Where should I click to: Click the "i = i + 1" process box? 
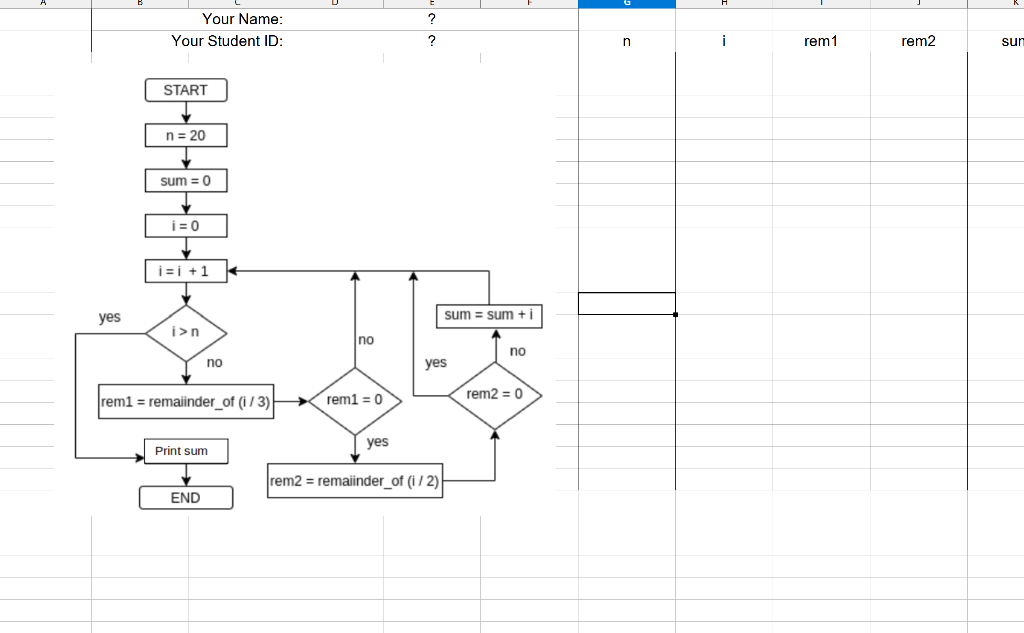(x=185, y=270)
